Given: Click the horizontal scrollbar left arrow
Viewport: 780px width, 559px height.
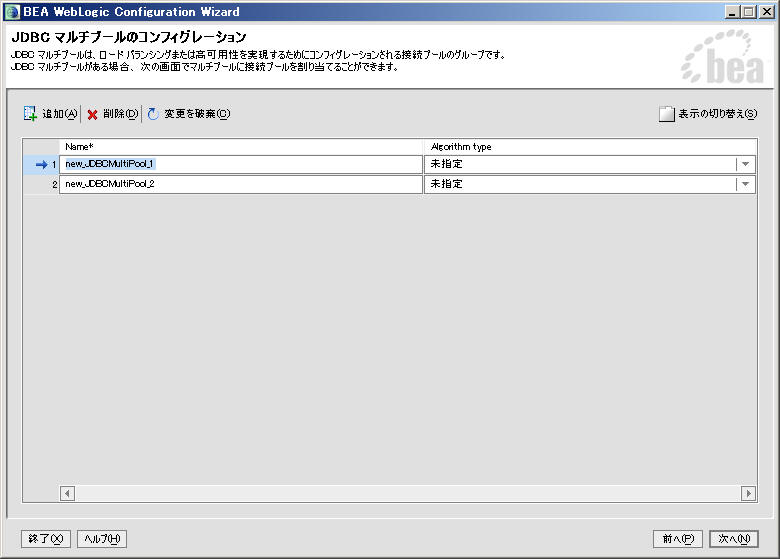Looking at the screenshot, I should click(68, 493).
